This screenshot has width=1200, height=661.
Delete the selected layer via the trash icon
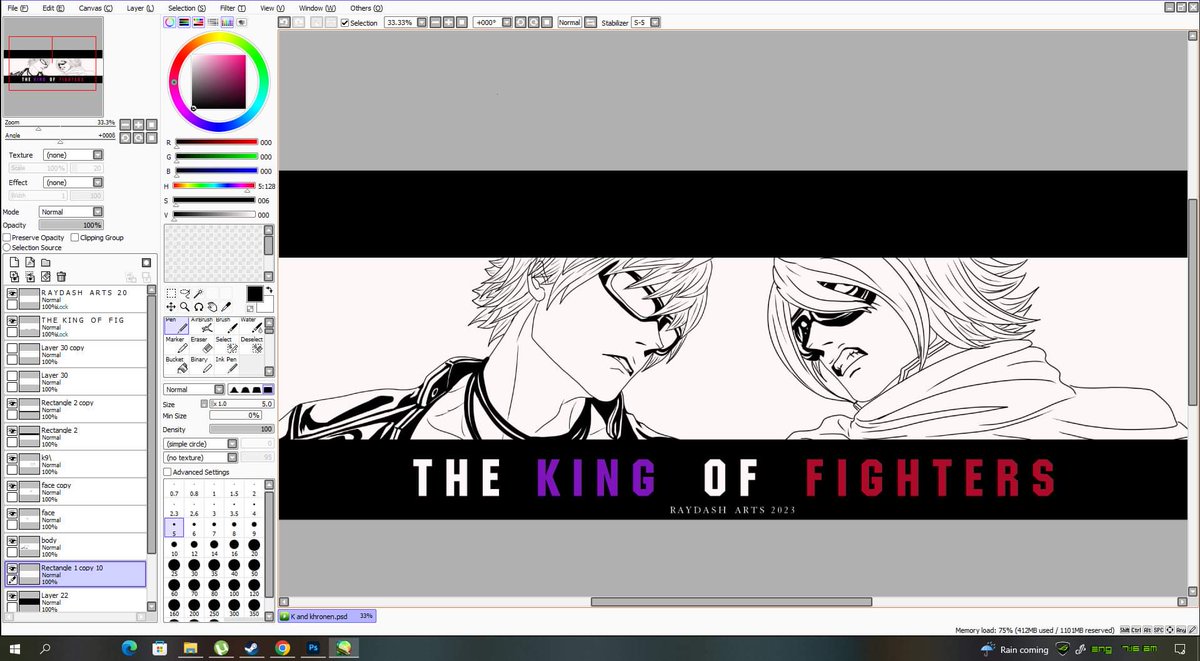(x=63, y=275)
